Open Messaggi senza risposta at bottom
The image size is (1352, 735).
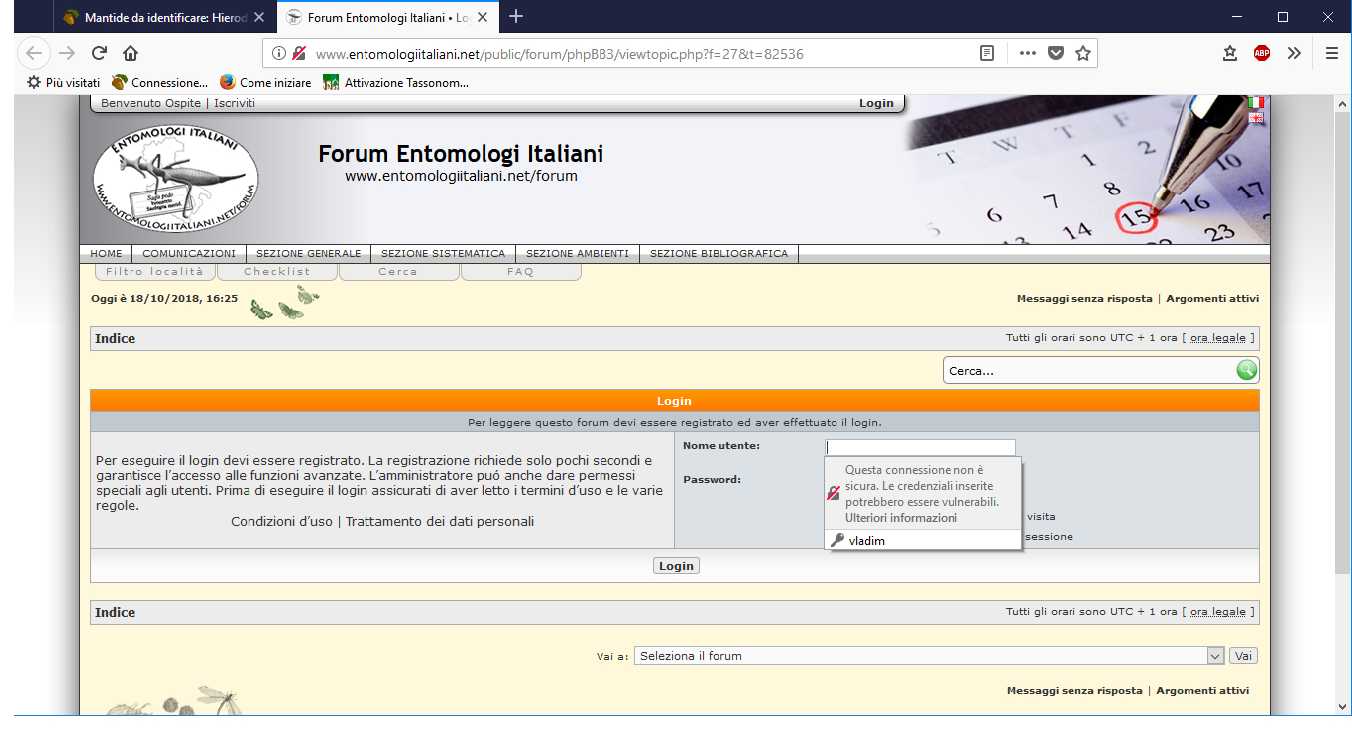(x=1074, y=691)
